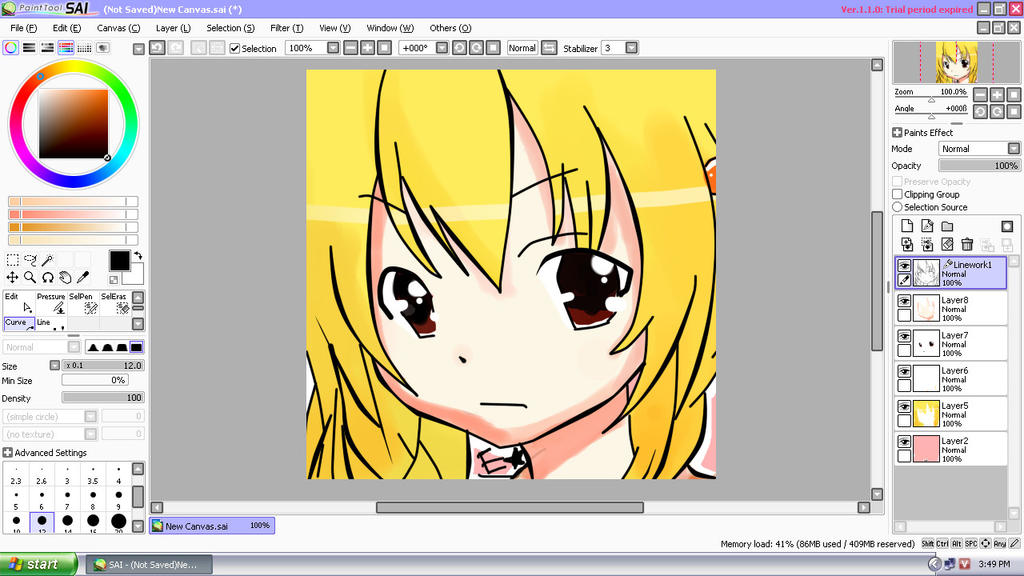This screenshot has height=576, width=1024.
Task: Toggle the color wheel panel
Action: [10, 48]
